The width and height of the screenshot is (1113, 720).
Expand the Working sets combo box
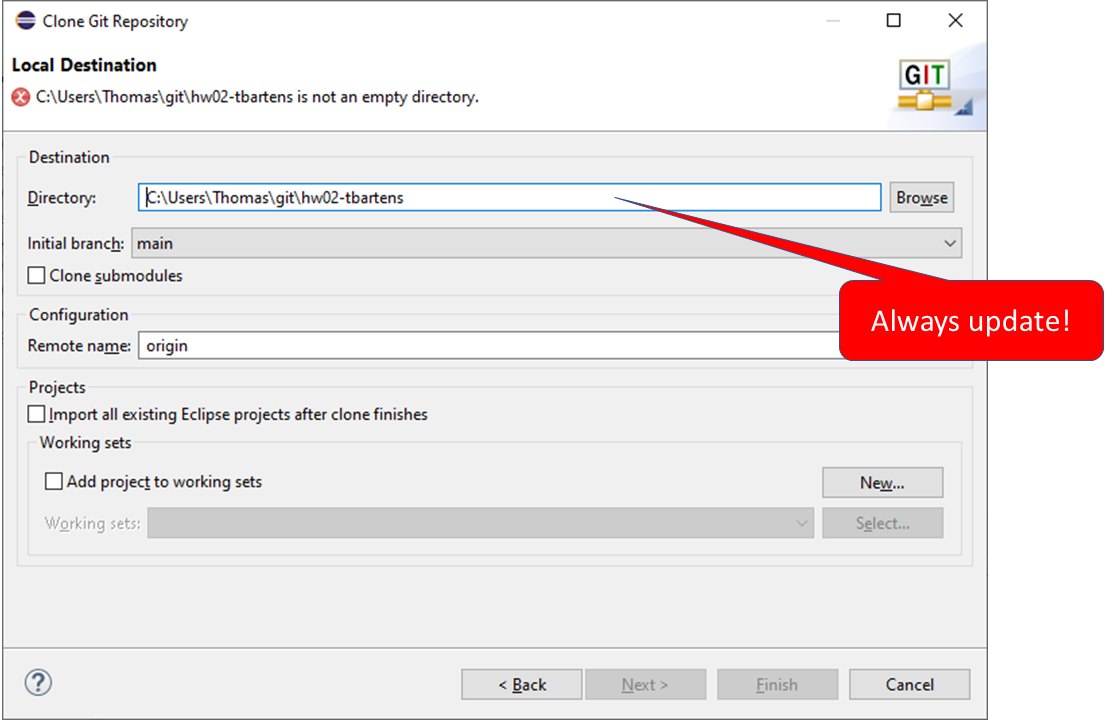480,523
